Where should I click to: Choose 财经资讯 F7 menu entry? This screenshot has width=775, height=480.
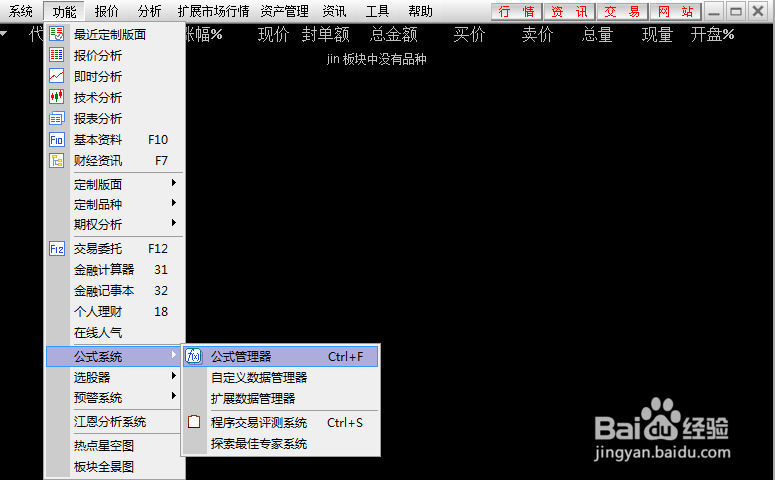click(115, 161)
